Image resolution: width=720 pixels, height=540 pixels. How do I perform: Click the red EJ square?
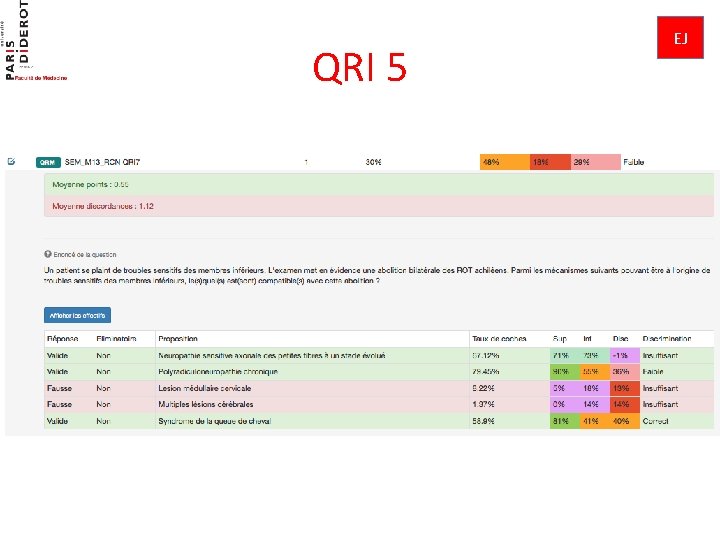tap(680, 38)
